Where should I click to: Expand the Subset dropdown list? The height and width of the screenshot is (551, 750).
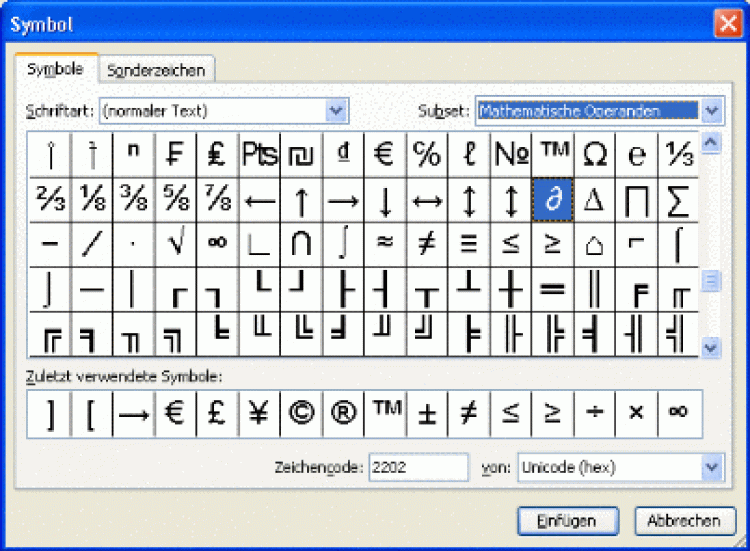click(712, 110)
